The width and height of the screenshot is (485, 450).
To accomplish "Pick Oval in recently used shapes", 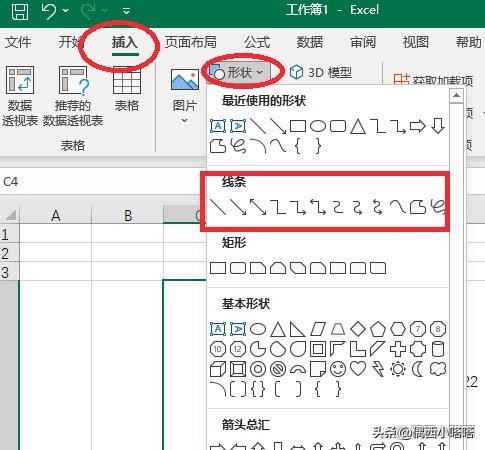I will 318,126.
